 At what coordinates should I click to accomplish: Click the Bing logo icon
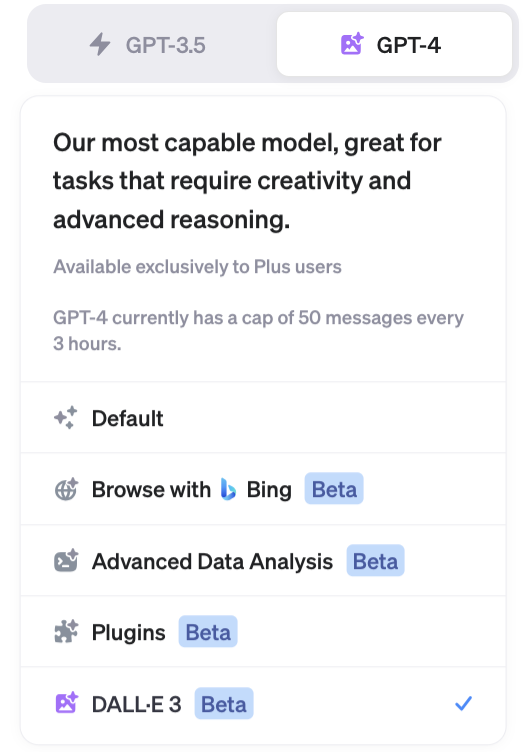click(228, 489)
